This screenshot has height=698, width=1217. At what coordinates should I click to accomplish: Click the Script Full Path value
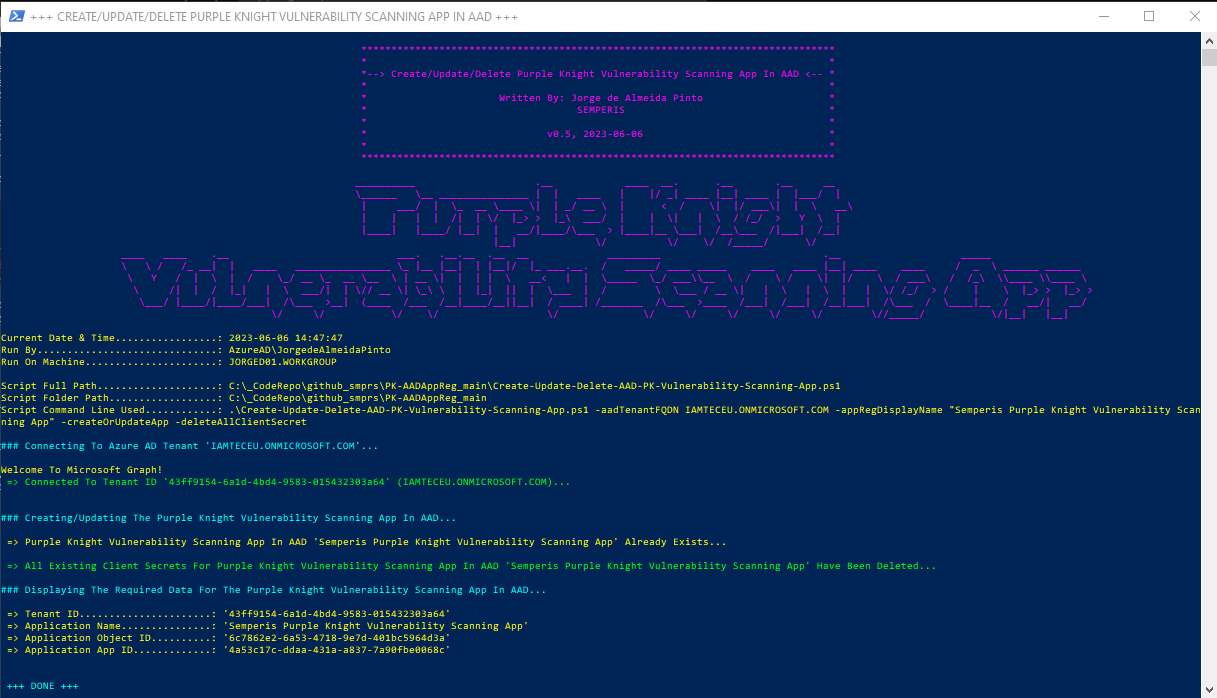[x=534, y=386]
